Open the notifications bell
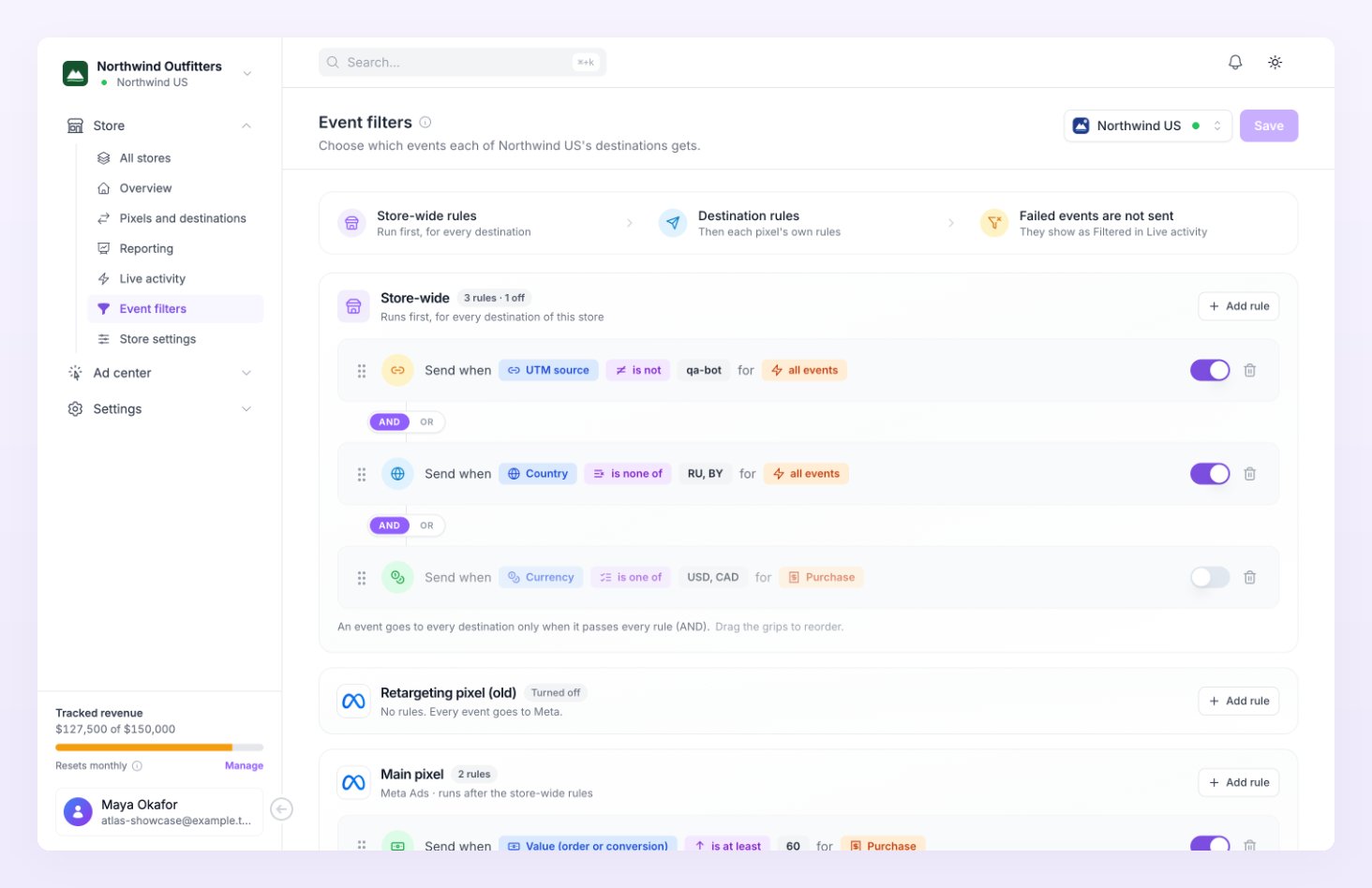1372x888 pixels. [1235, 62]
